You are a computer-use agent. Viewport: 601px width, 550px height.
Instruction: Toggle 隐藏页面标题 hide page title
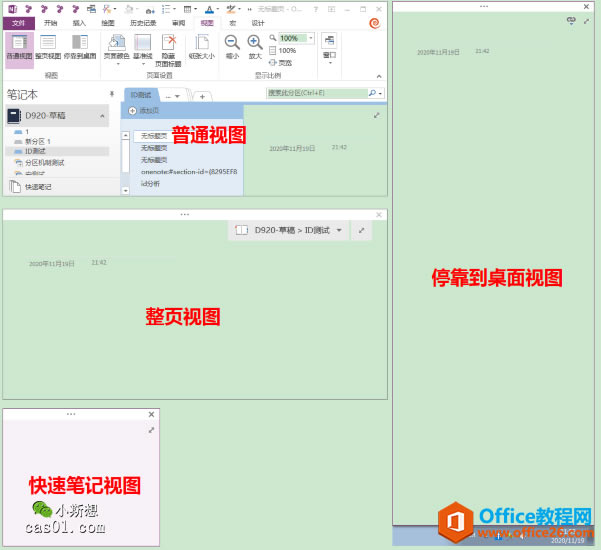pos(168,50)
